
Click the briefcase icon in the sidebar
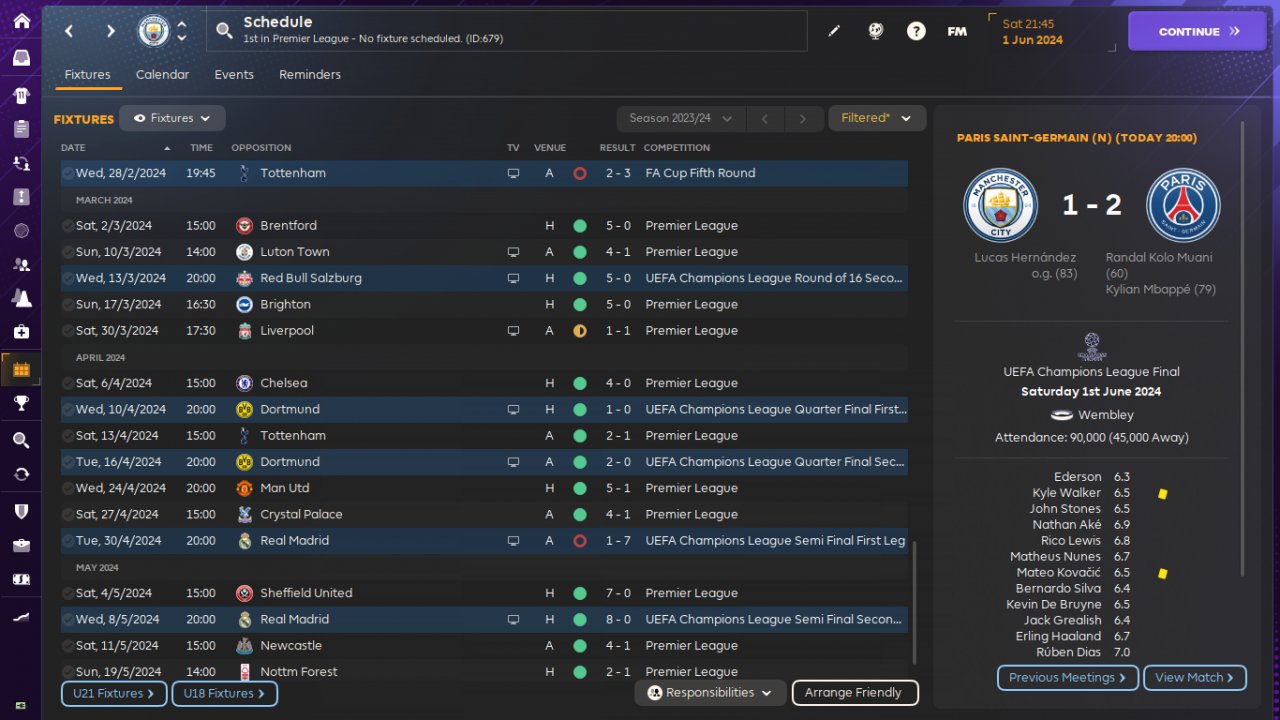21,545
